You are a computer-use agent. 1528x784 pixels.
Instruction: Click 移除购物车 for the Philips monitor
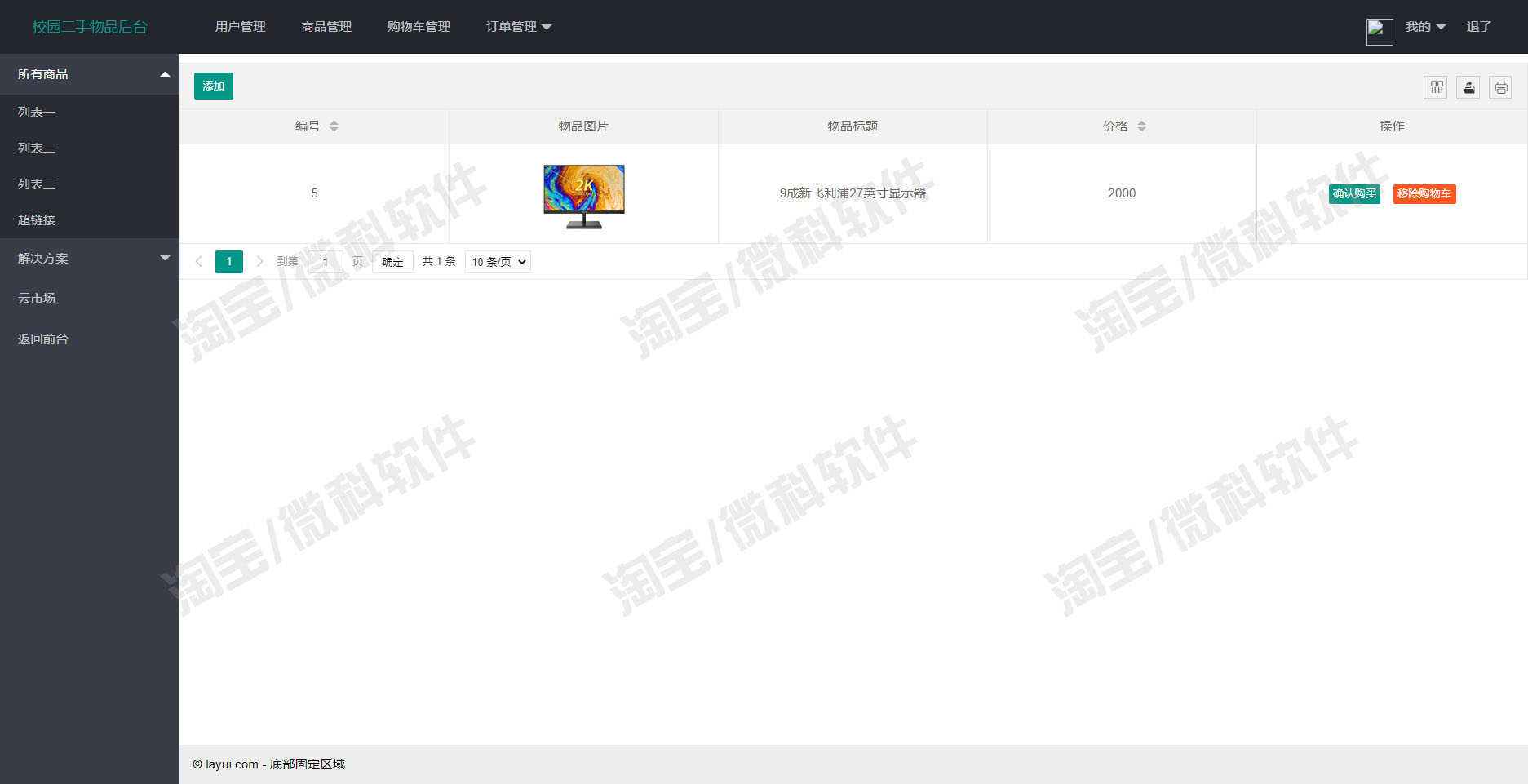click(1424, 193)
